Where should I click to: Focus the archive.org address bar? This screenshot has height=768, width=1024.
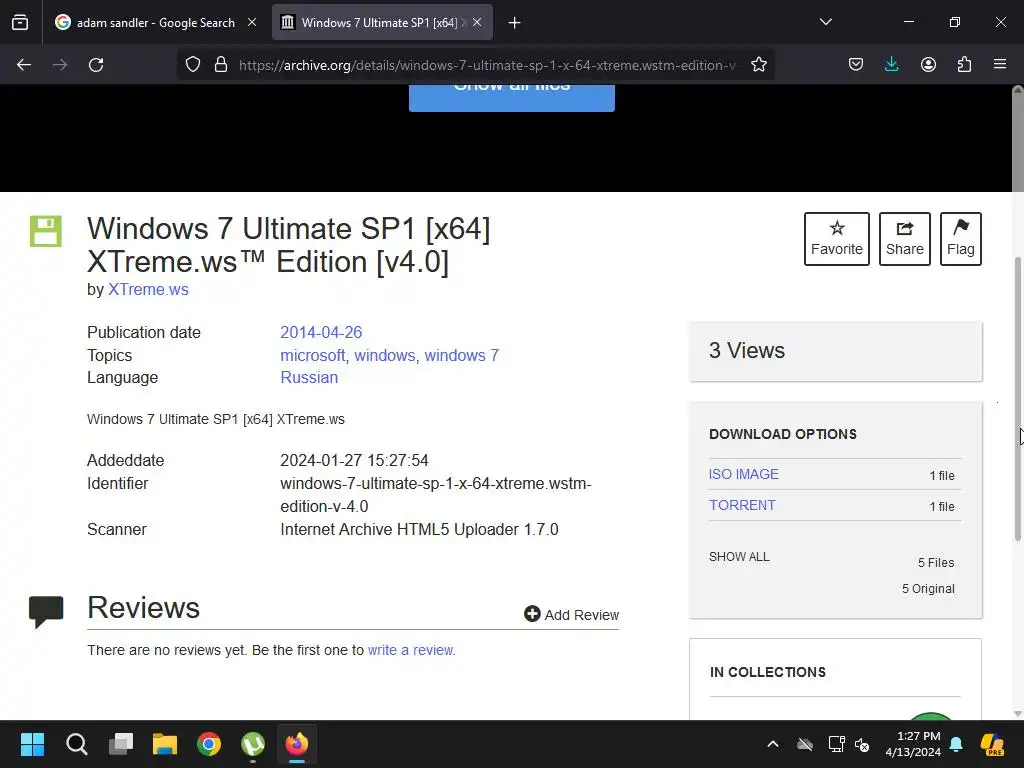(487, 65)
